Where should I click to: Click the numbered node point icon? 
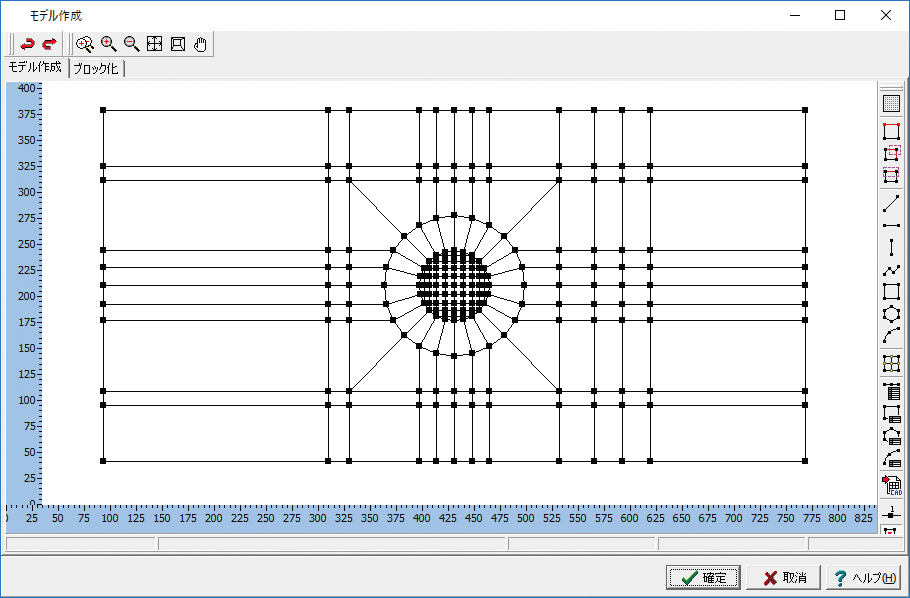(891, 513)
